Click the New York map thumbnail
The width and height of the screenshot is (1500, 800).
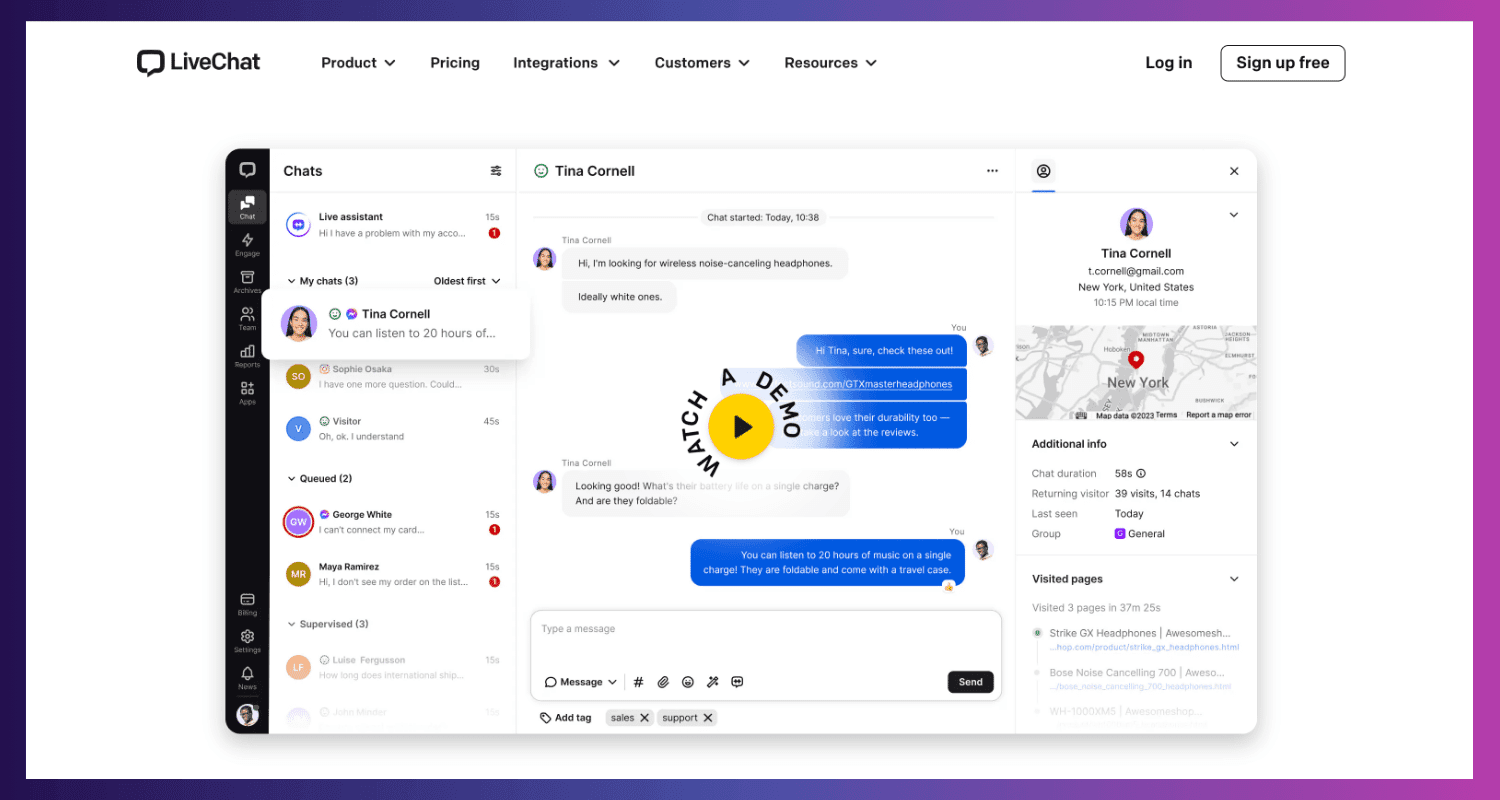(x=1136, y=372)
